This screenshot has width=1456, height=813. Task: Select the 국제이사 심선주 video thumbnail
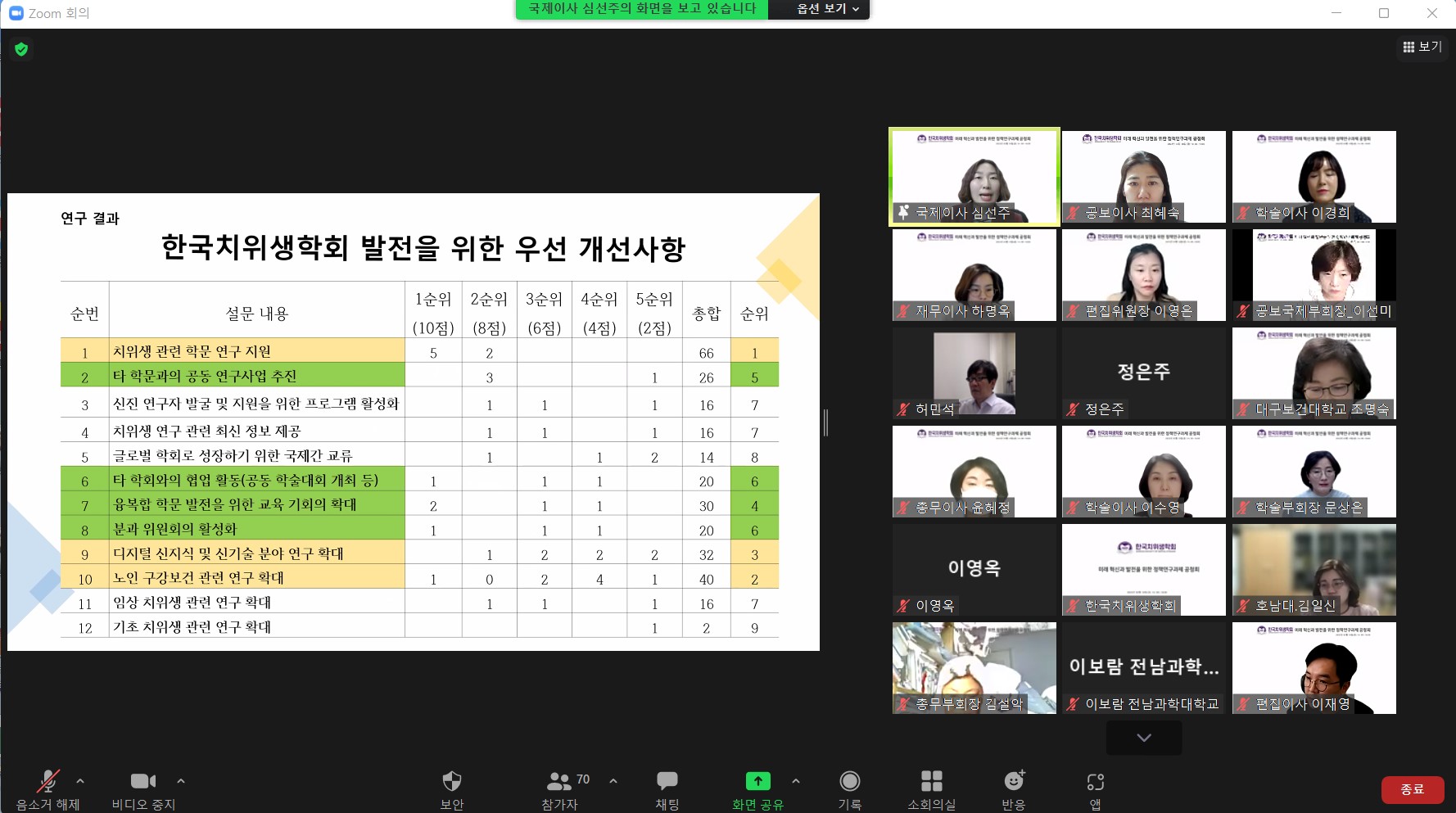coord(974,176)
